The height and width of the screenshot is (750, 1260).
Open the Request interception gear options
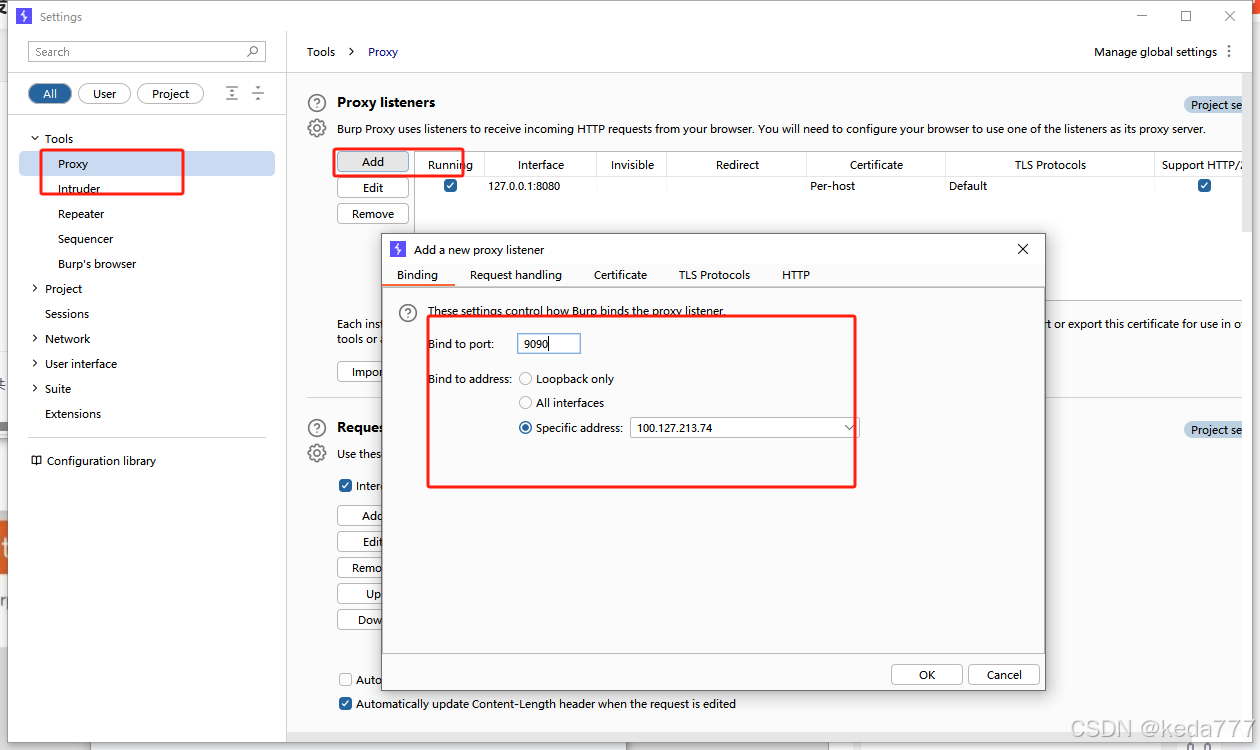pyautogui.click(x=317, y=453)
